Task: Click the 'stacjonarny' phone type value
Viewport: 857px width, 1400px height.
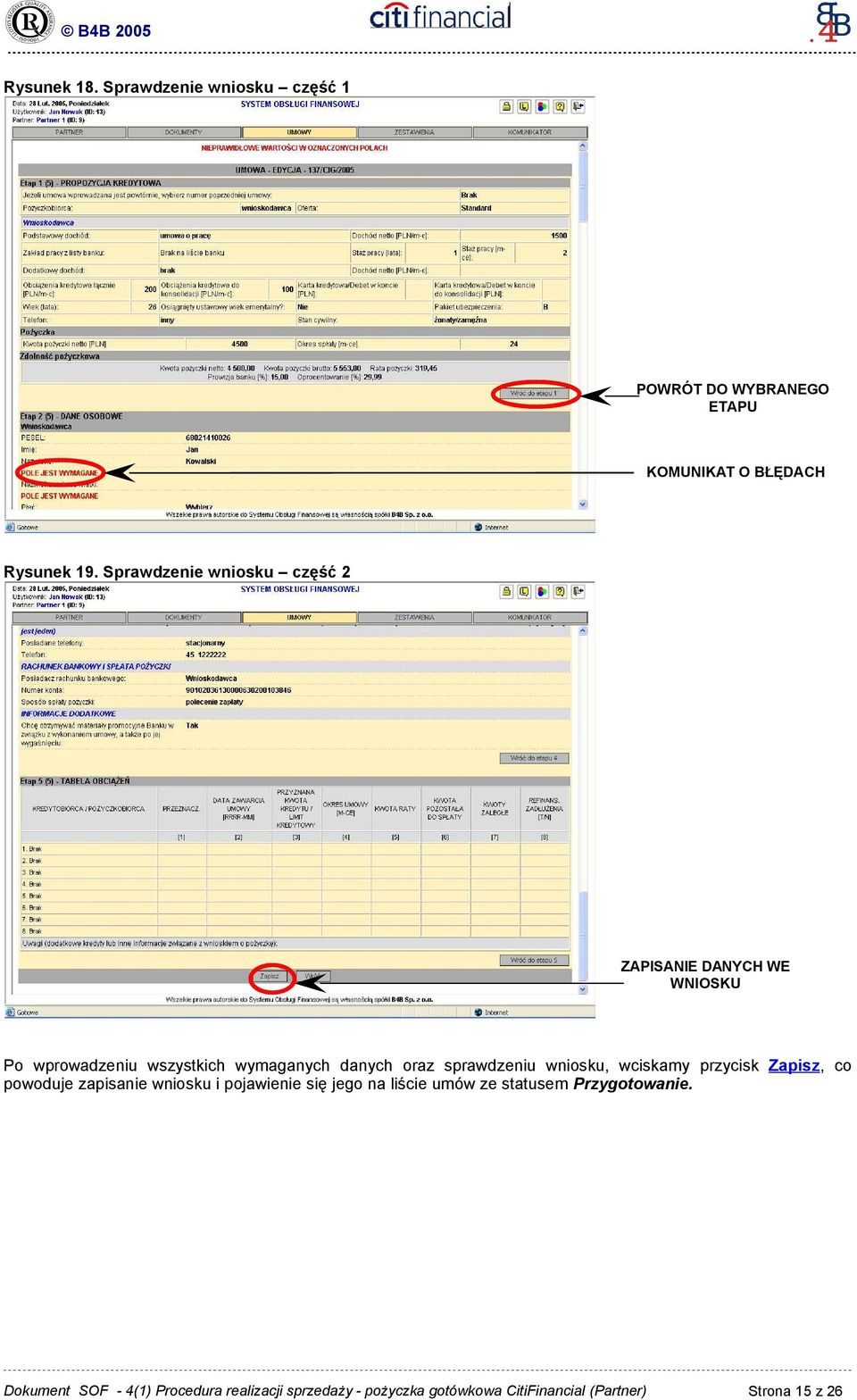Action: (x=205, y=643)
